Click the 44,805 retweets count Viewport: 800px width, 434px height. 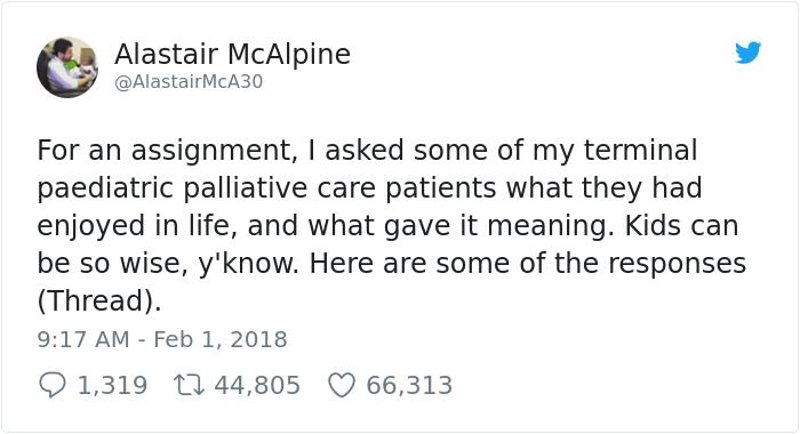coord(255,384)
